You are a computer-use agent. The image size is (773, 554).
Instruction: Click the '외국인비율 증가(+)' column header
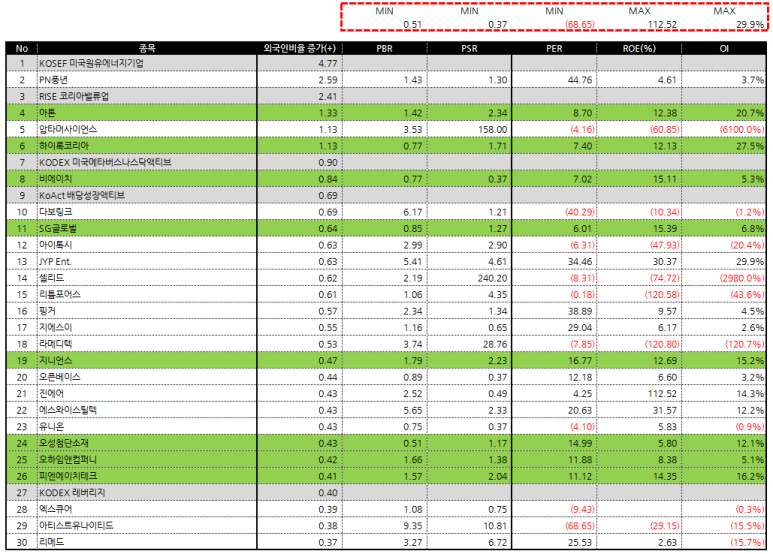point(299,48)
